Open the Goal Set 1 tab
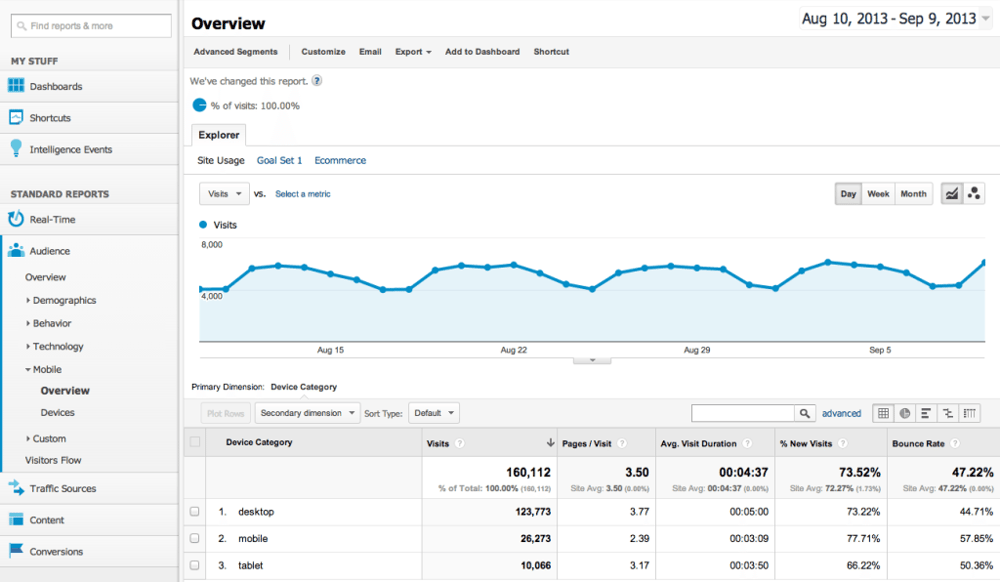1000x582 pixels. [279, 159]
